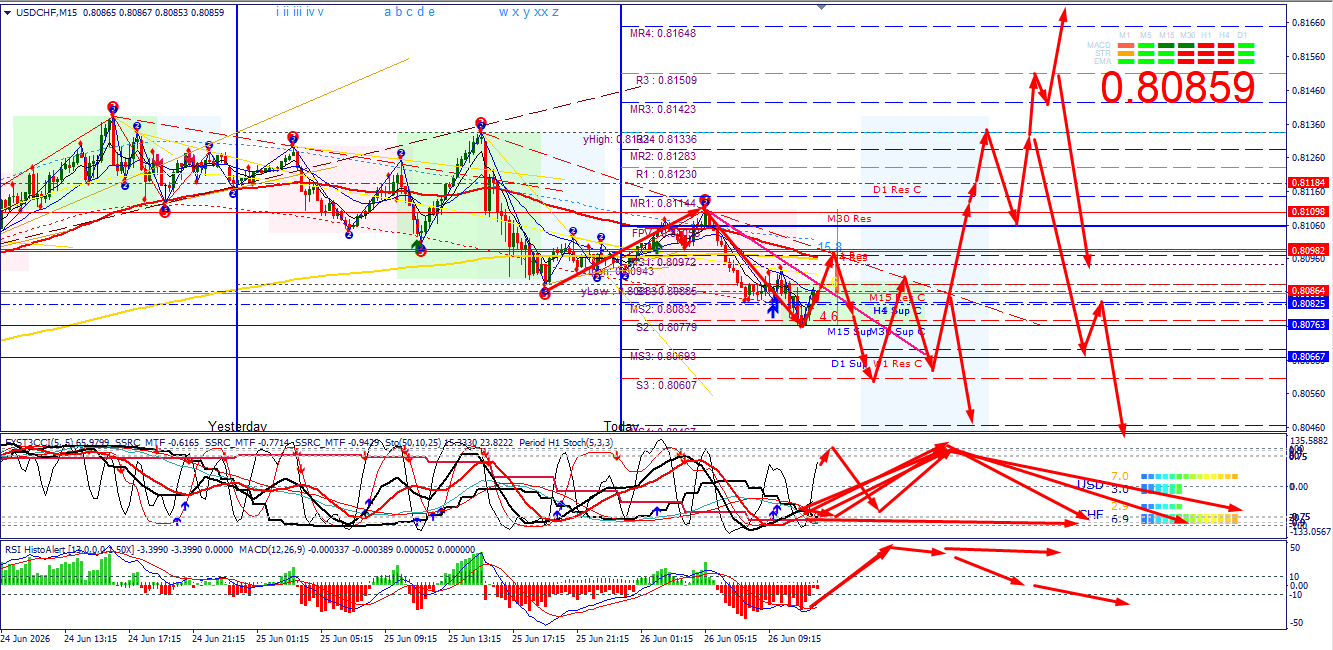Viewport: 1333px width, 650px height.
Task: Click the M30 Res resistance label
Action: [849, 218]
